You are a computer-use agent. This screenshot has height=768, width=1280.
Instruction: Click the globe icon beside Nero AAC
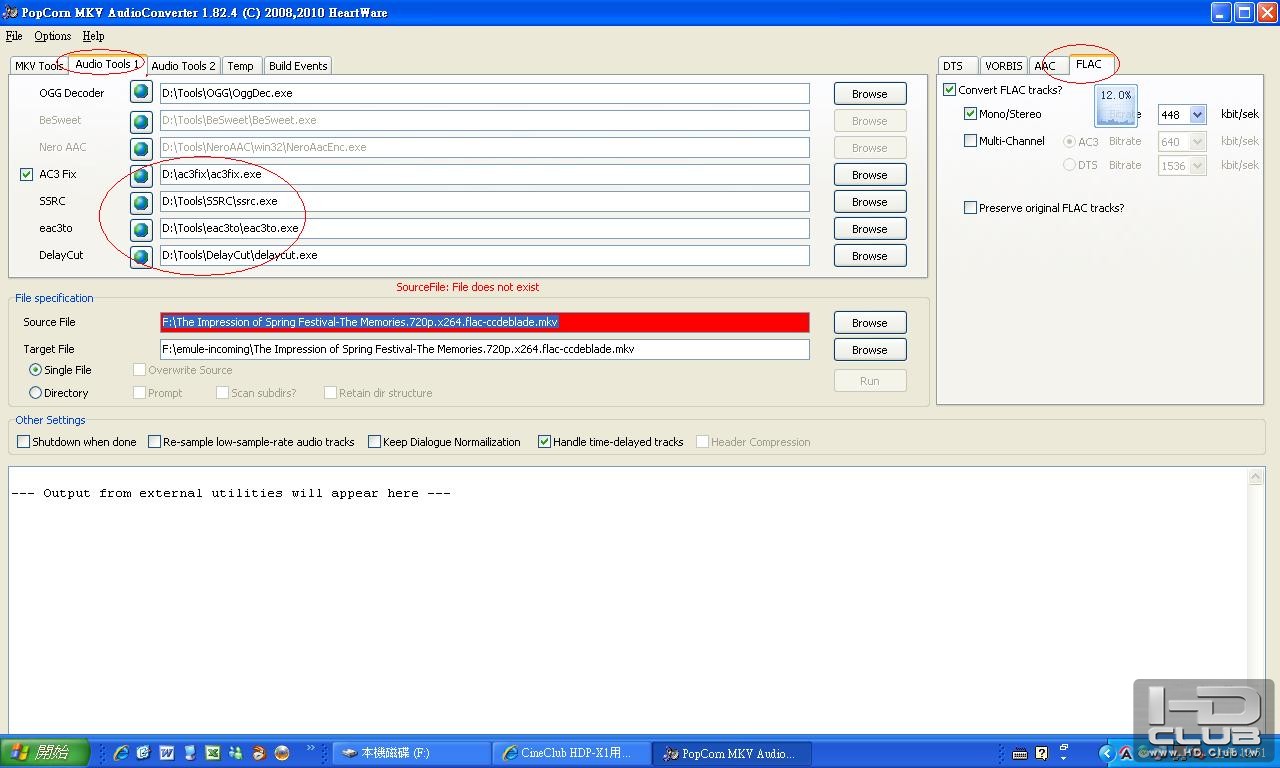pyautogui.click(x=141, y=147)
